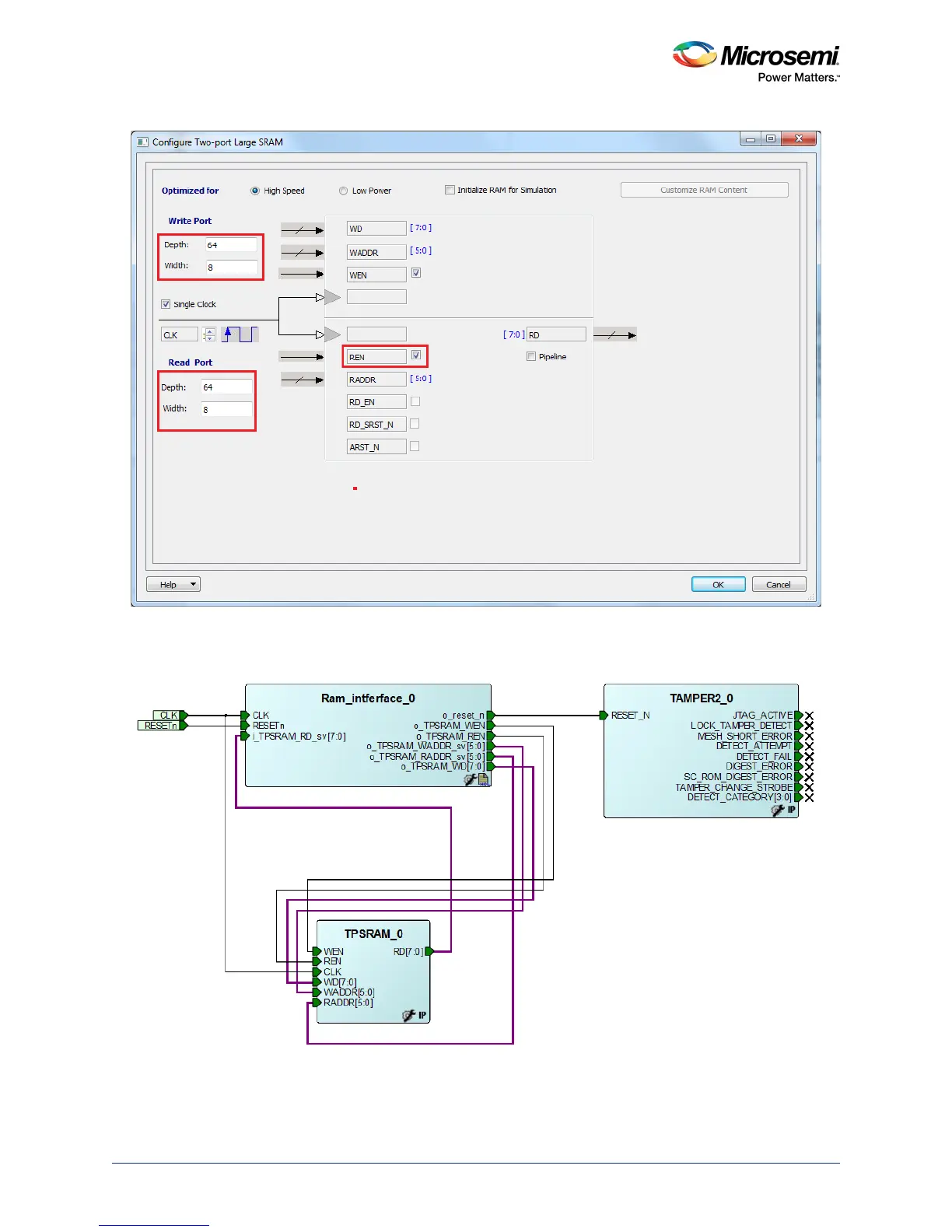Open the Help dropdown menu
Screen dimensions: 952x1232
tap(173, 584)
